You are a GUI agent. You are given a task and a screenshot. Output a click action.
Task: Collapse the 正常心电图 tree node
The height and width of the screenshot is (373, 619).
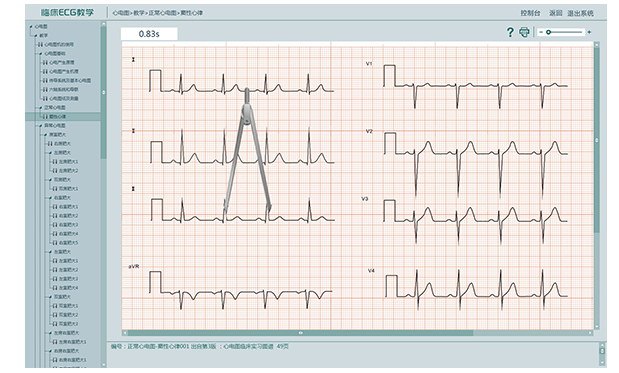[x=41, y=107]
